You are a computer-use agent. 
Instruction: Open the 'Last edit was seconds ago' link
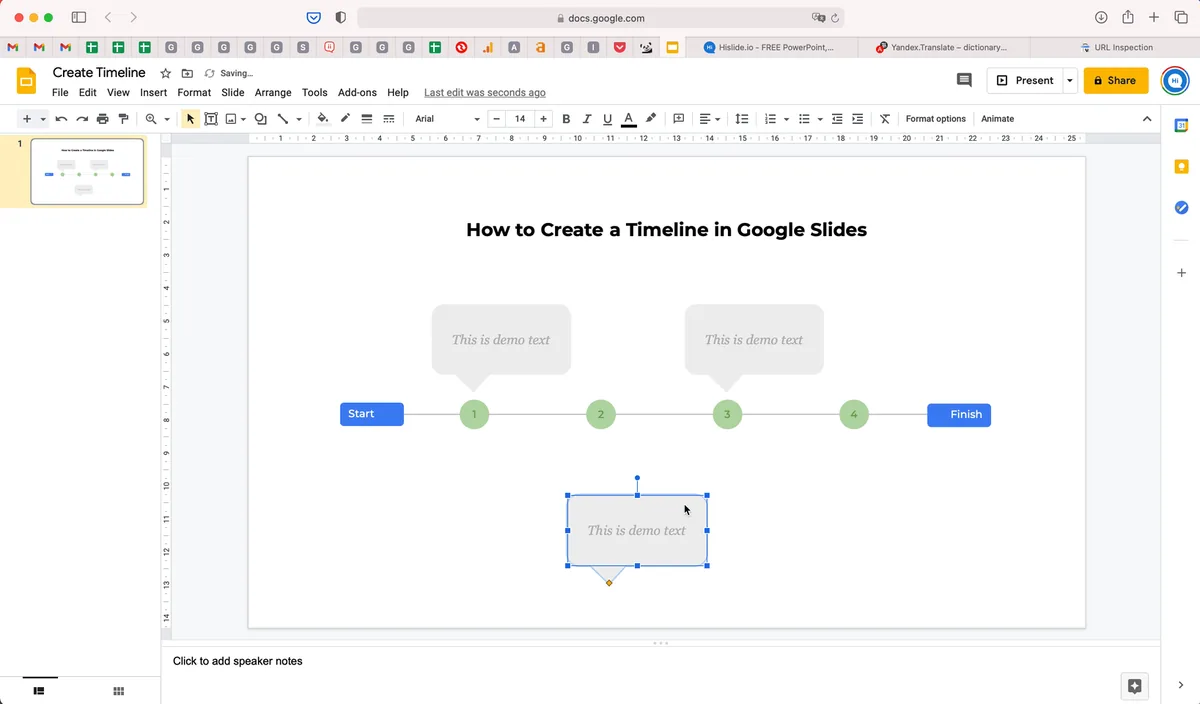(x=485, y=93)
